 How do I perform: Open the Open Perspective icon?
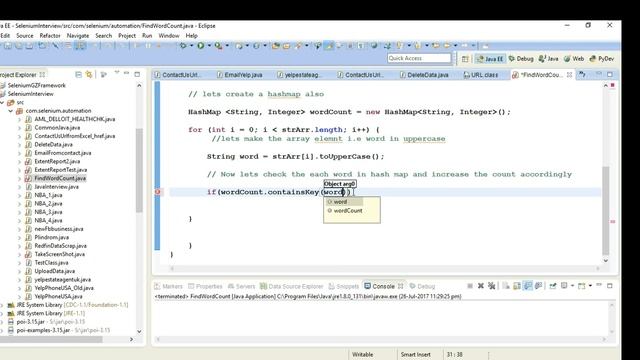(465, 59)
